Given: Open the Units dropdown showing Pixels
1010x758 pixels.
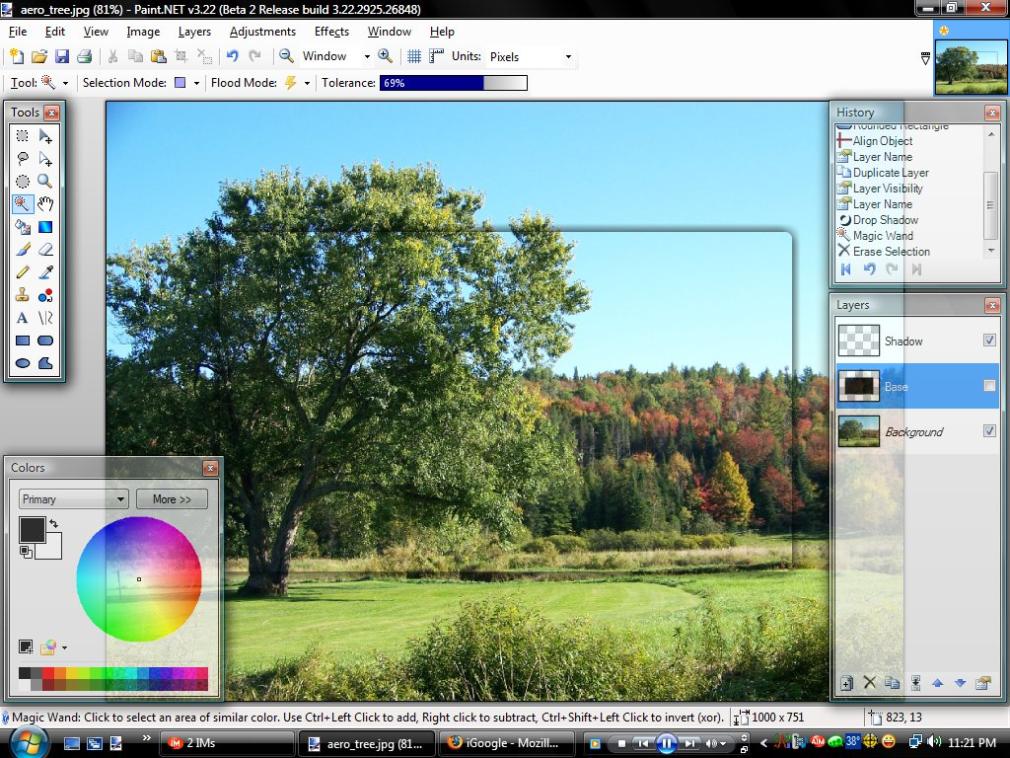Looking at the screenshot, I should pyautogui.click(x=530, y=57).
